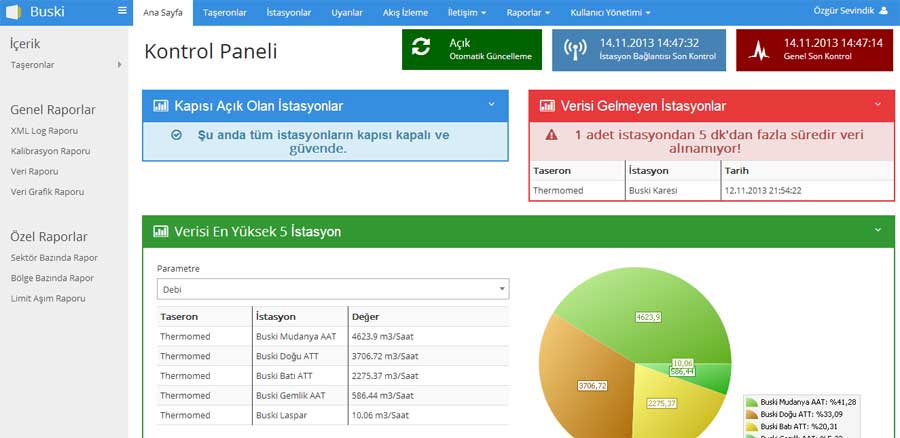
Task: Click the Buski brand title
Action: point(47,11)
